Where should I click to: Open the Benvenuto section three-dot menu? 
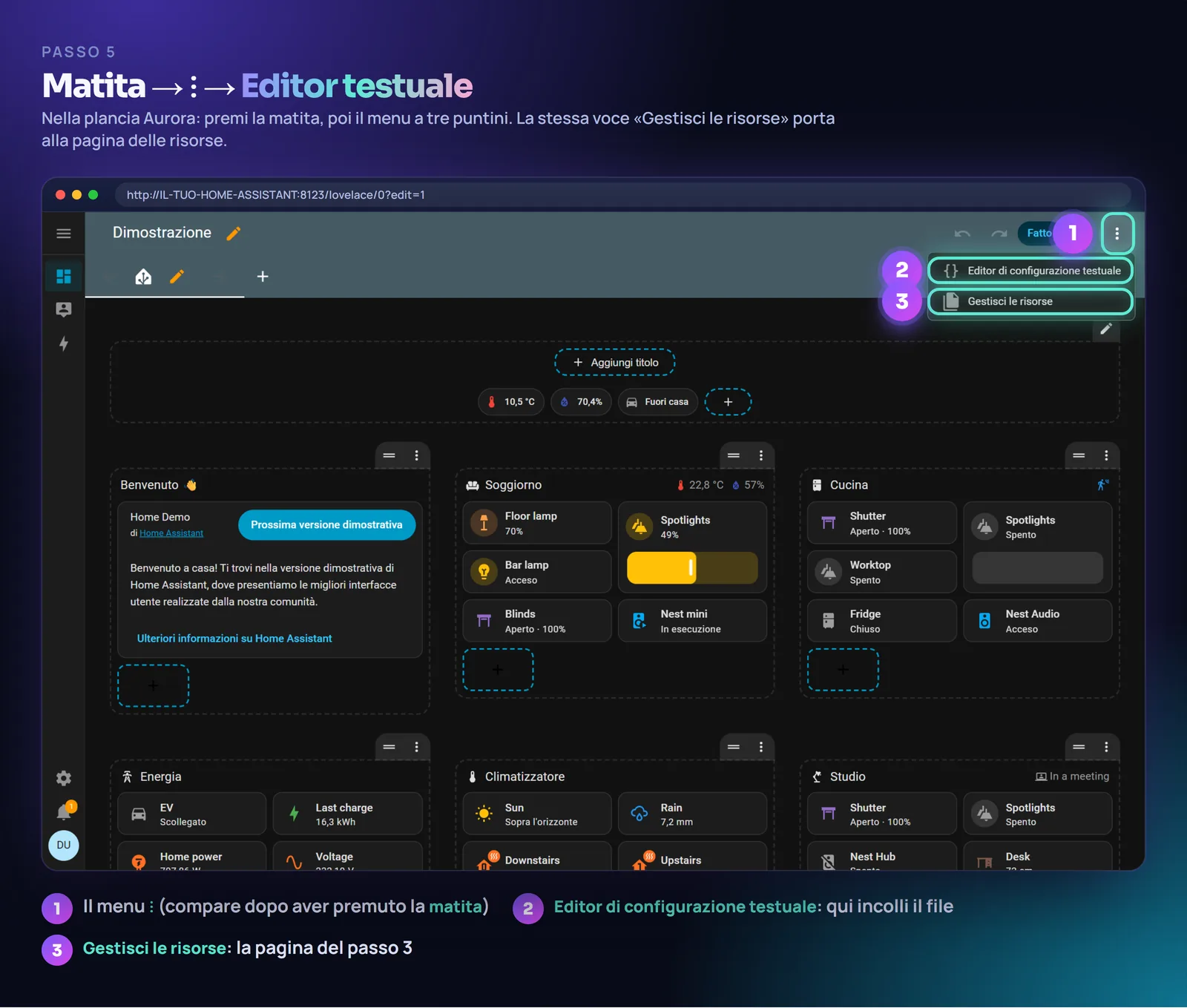[417, 455]
